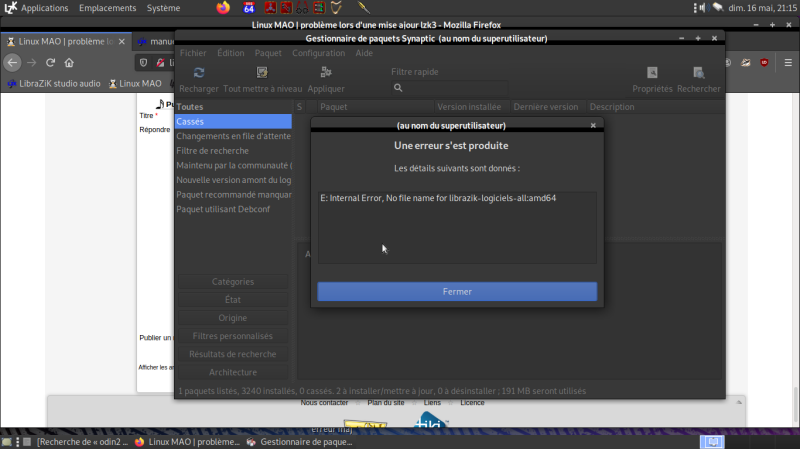Viewport: 800px width, 449px height.
Task: Click the date and time clock
Action: coord(762,8)
